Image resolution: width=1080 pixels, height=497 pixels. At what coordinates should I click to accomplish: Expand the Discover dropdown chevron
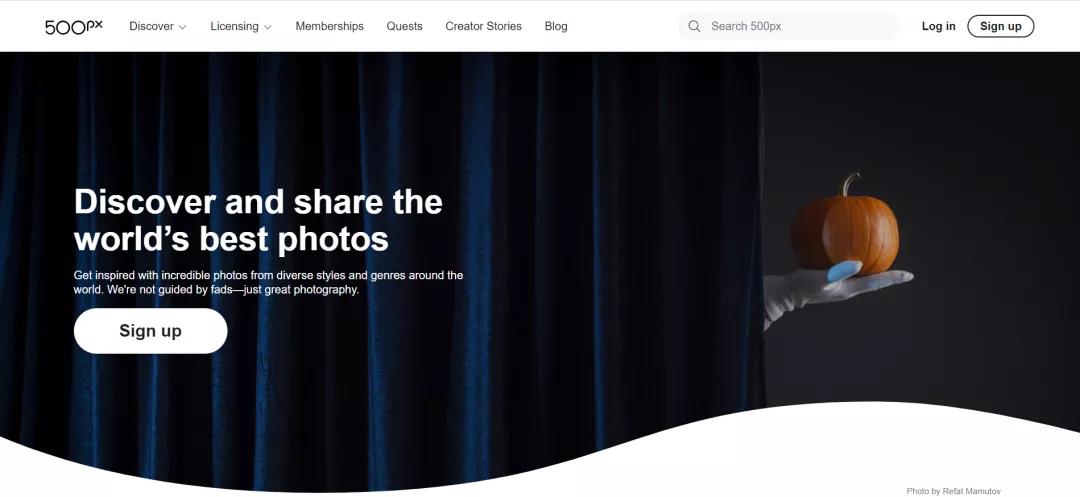(183, 28)
